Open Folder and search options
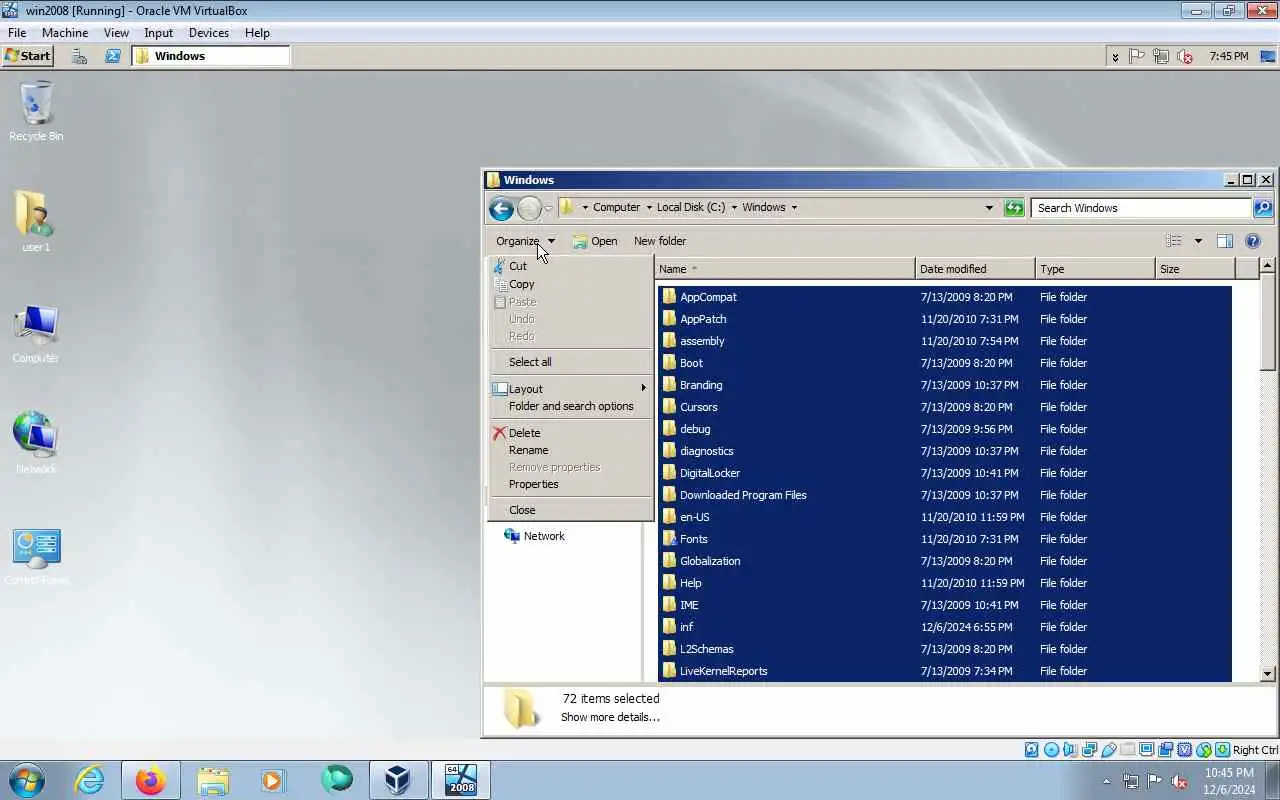The image size is (1280, 800). pyautogui.click(x=571, y=406)
